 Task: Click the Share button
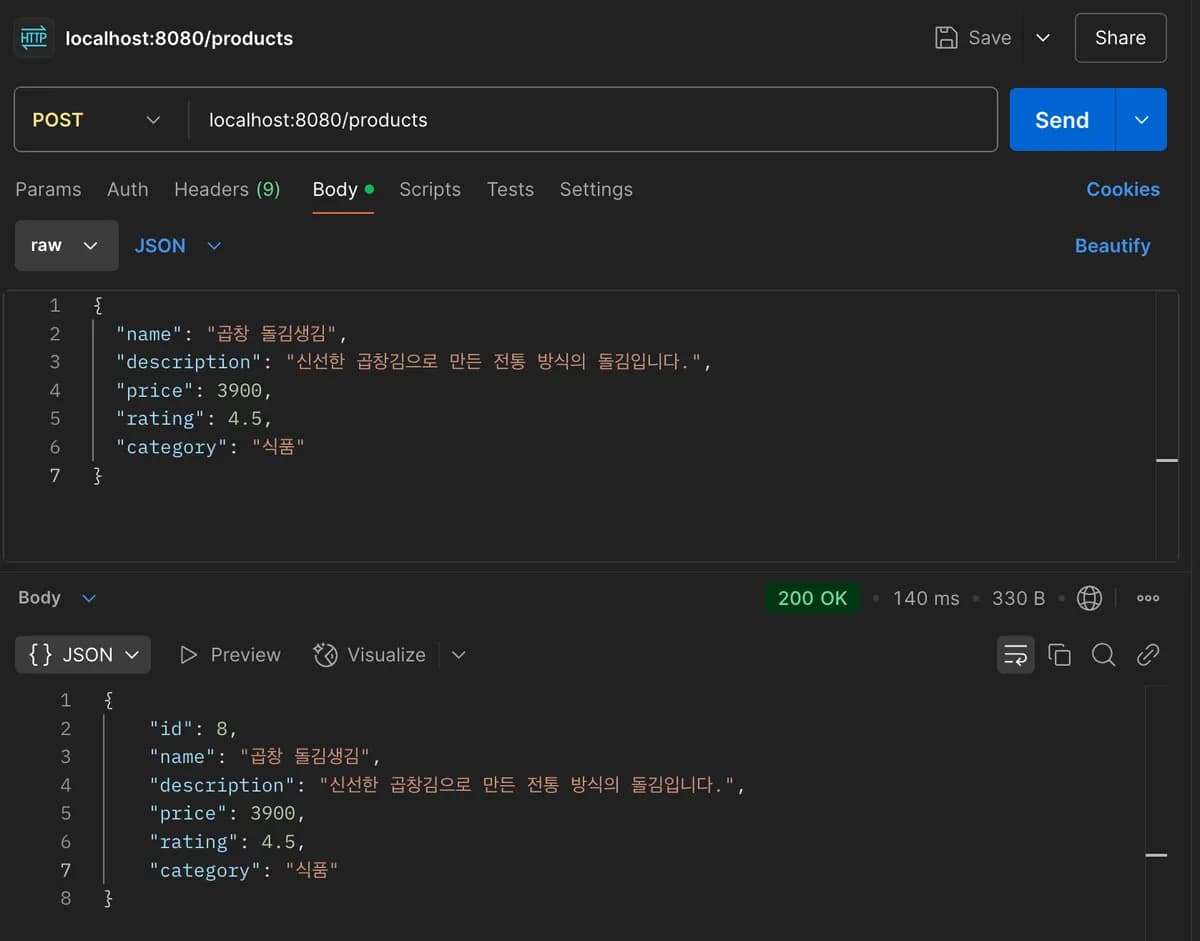pyautogui.click(x=1120, y=38)
